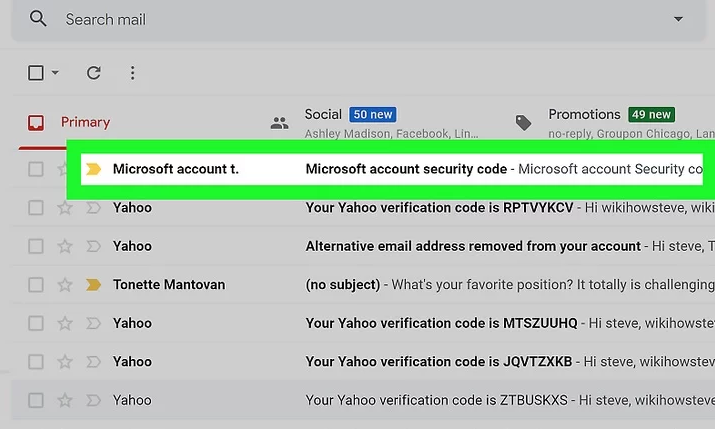The width and height of the screenshot is (715, 429).
Task: Mark Alternative email address removed email important
Action: 93,246
